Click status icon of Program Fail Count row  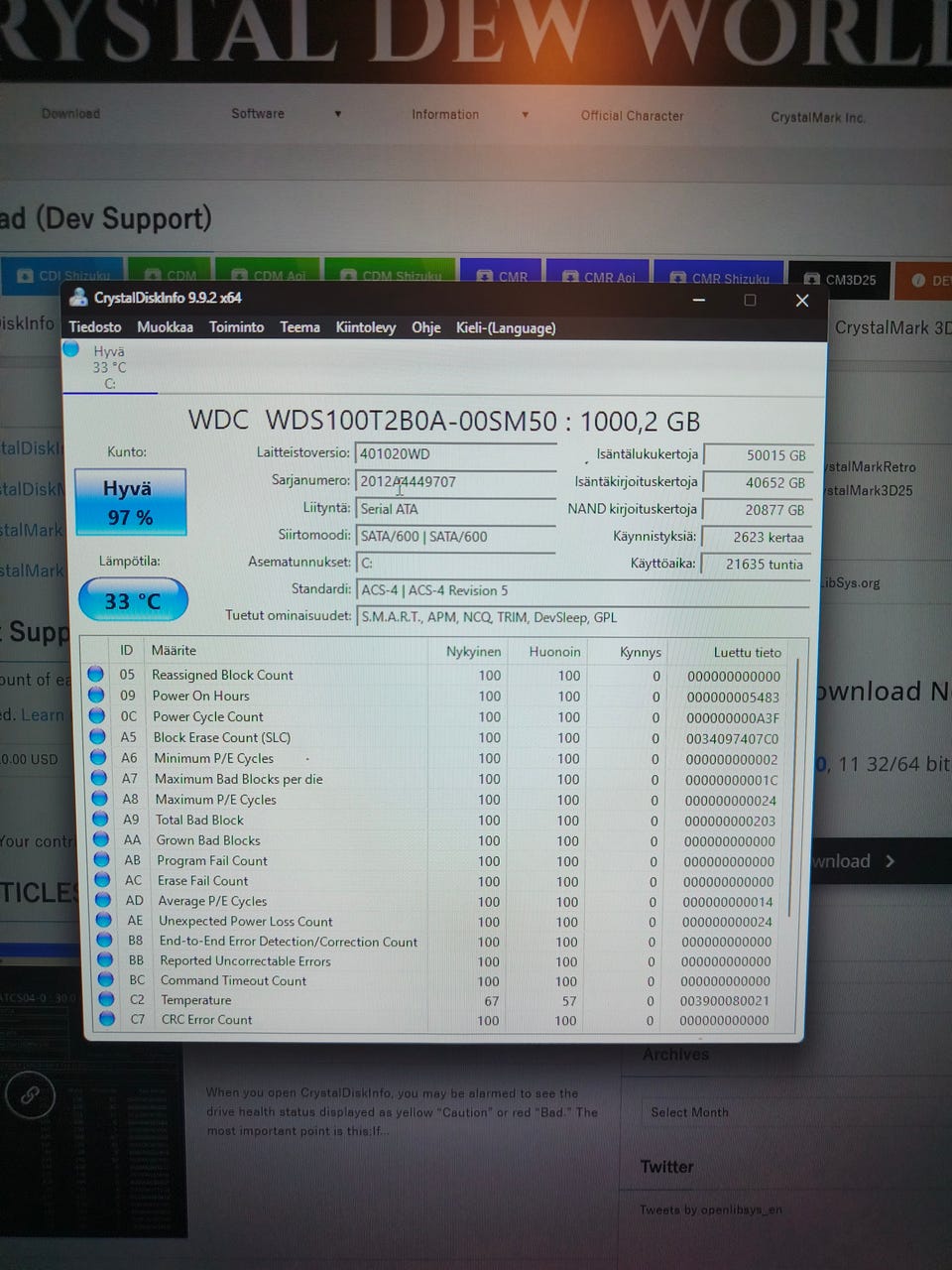101,859
